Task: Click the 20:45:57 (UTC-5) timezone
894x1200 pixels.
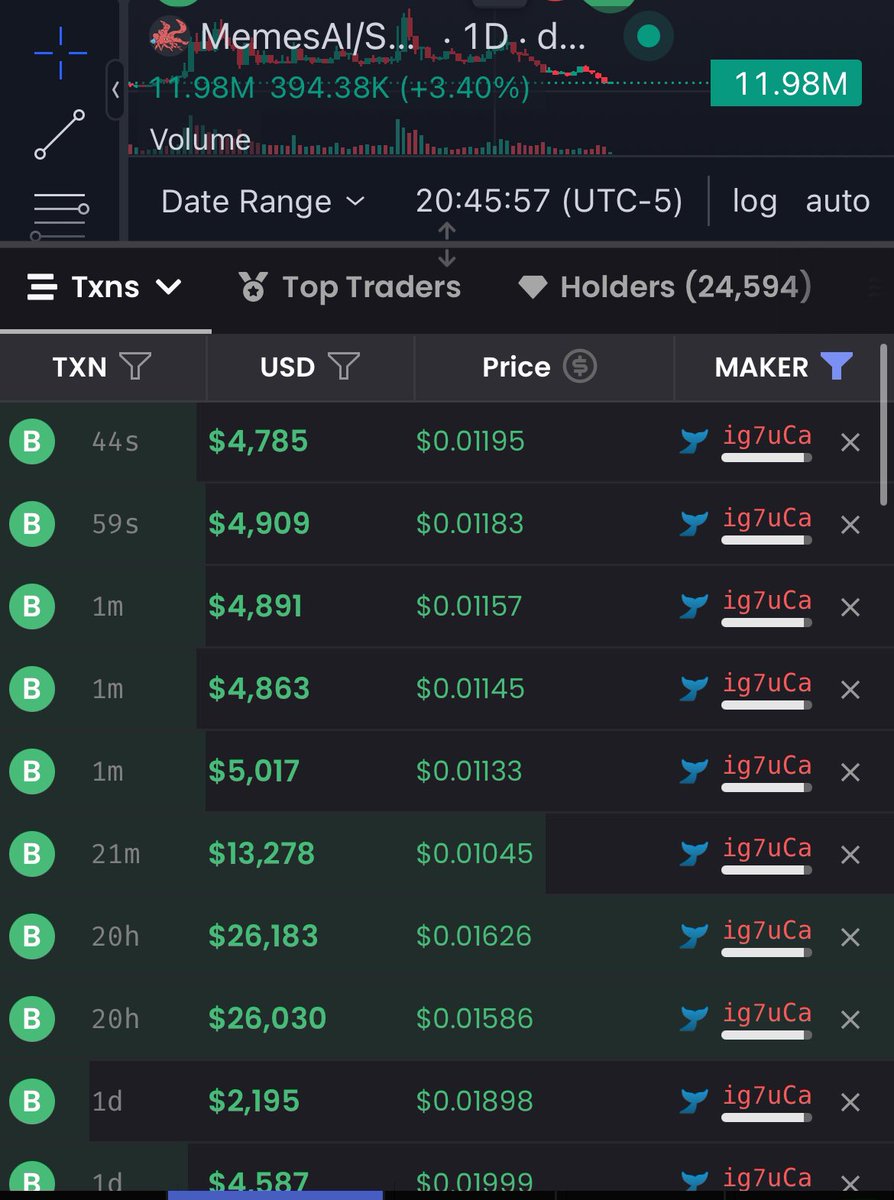Action: click(549, 202)
